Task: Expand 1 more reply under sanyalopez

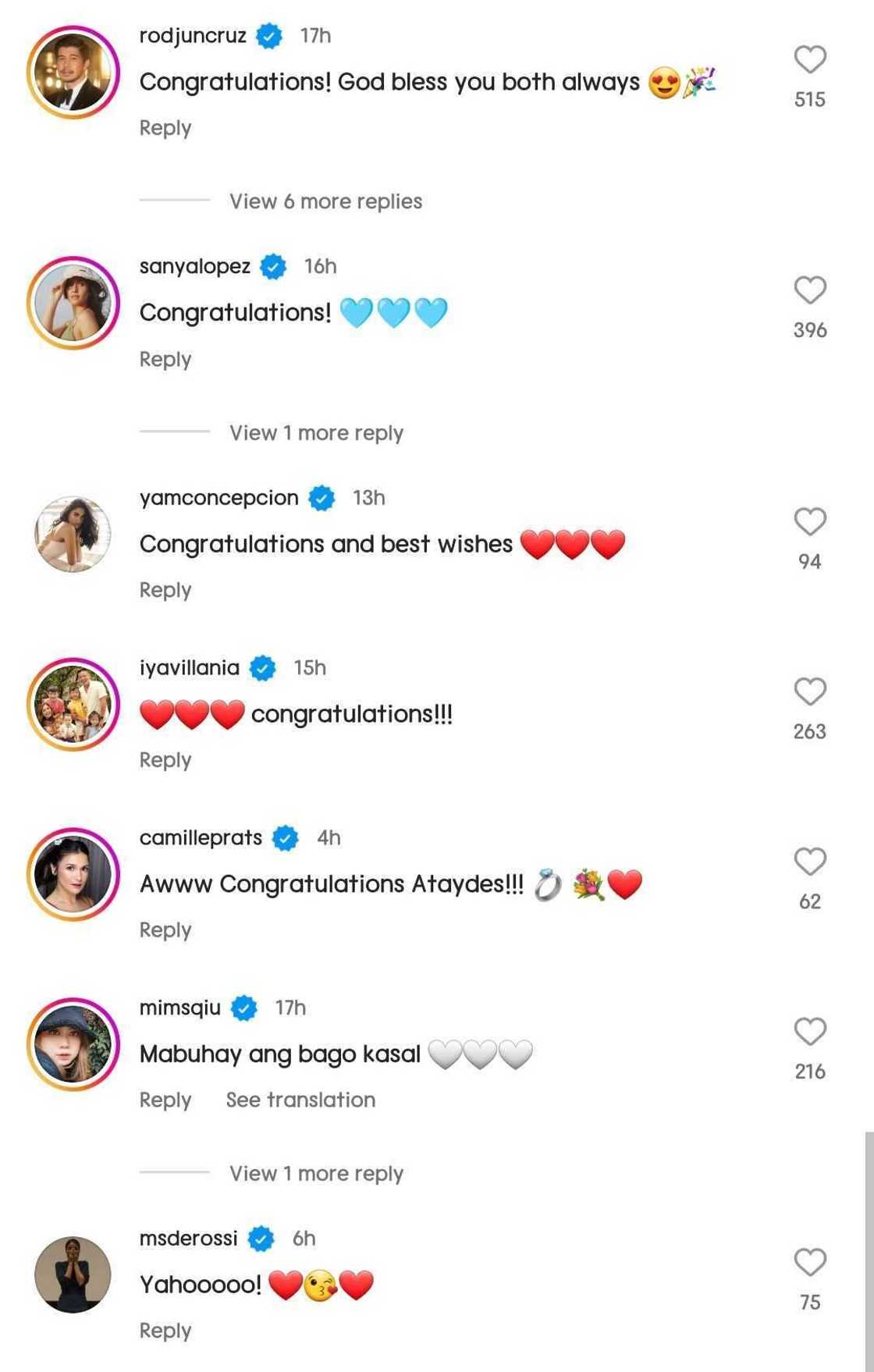Action: click(x=316, y=432)
